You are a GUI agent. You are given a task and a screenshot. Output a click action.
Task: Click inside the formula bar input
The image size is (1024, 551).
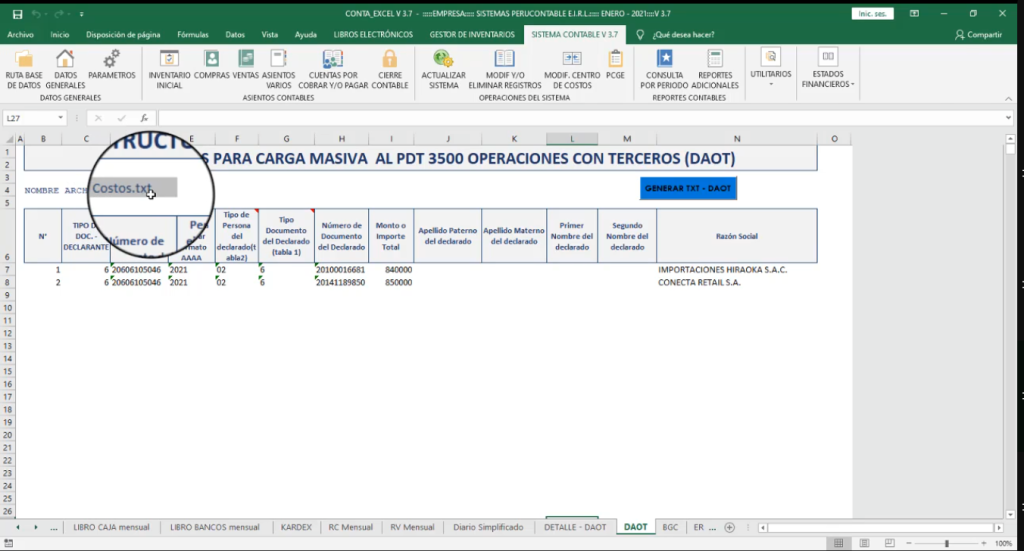(x=580, y=118)
